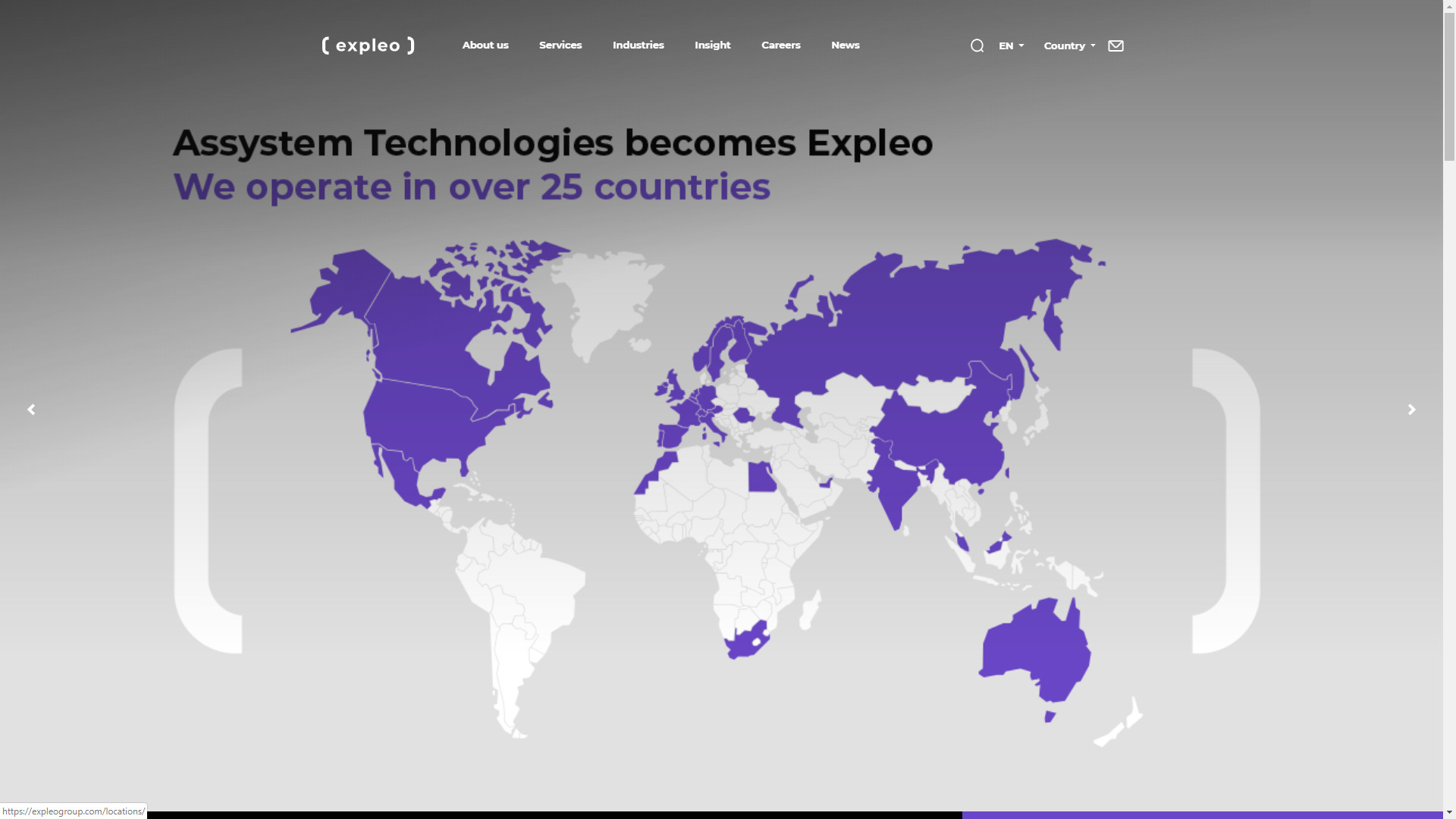
Task: Click the headline Assystem Technologies becomes Expleo
Action: point(553,143)
